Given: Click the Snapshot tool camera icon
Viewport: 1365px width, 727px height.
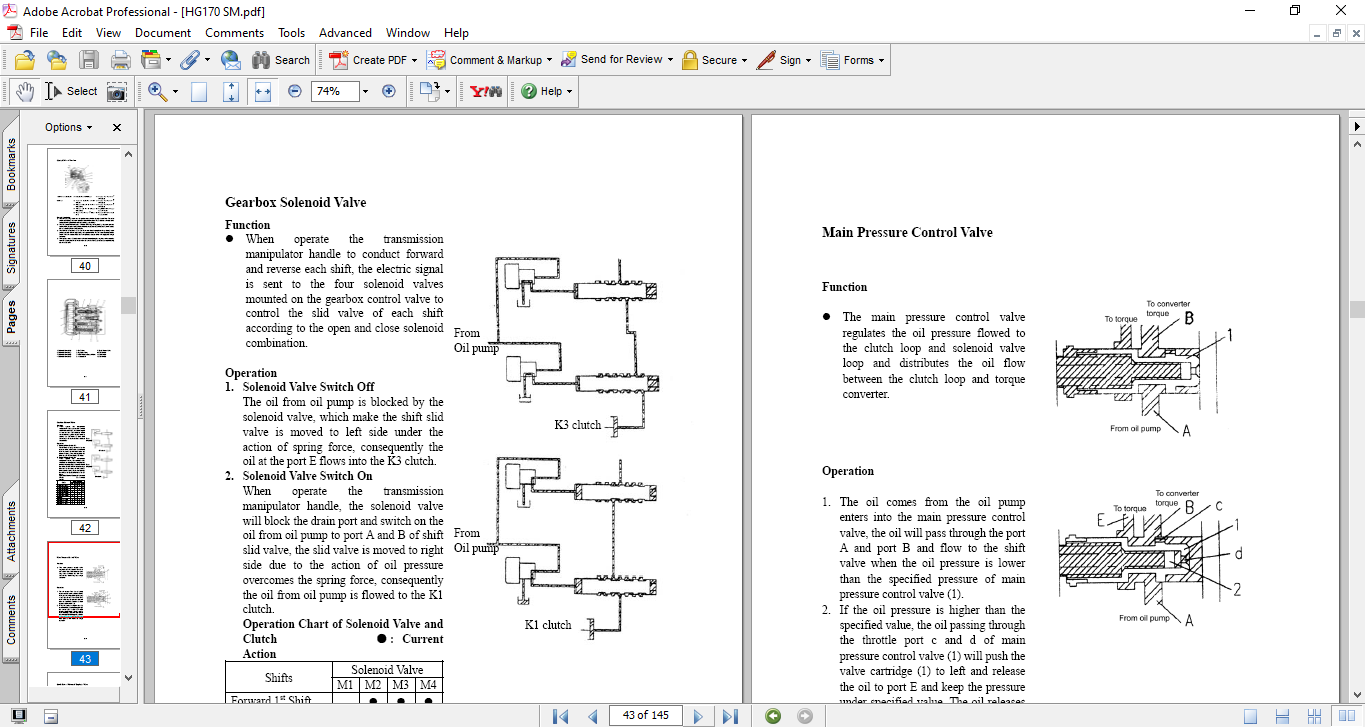Looking at the screenshot, I should (117, 91).
